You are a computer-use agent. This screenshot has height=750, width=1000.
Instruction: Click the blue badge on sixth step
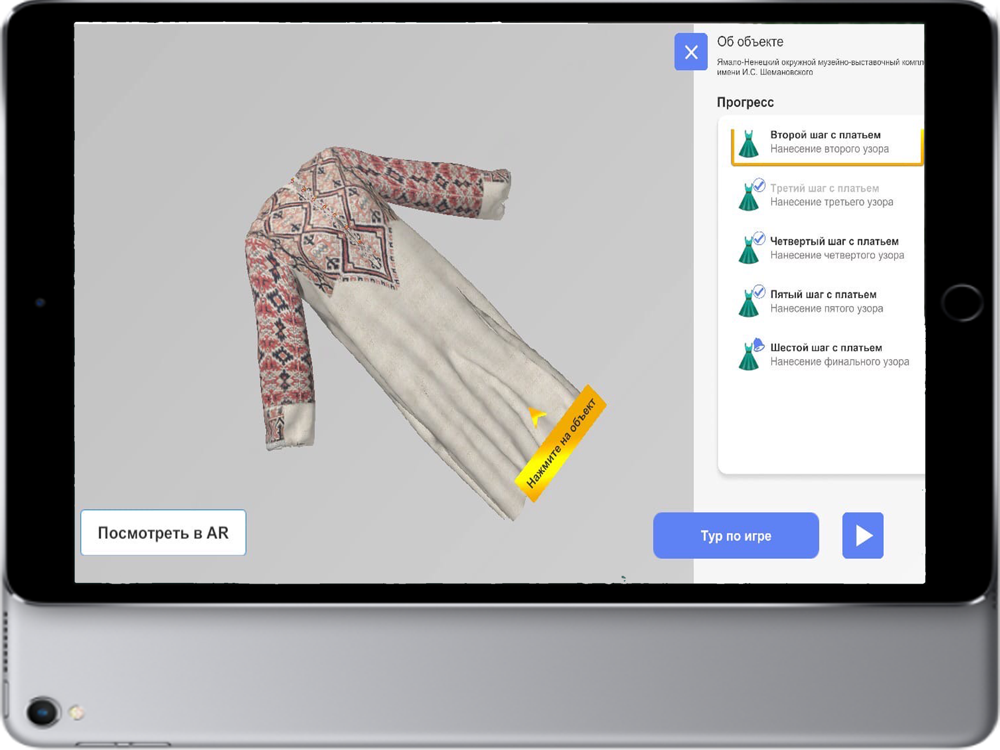(758, 345)
